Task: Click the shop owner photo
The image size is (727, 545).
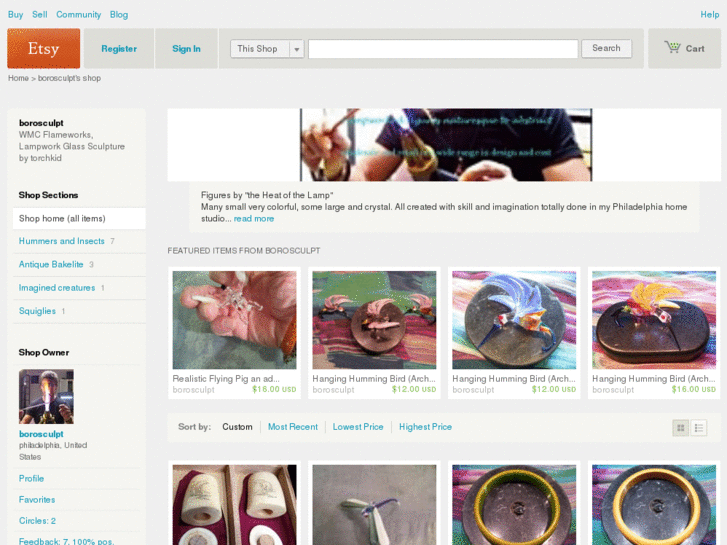Action: click(46, 397)
